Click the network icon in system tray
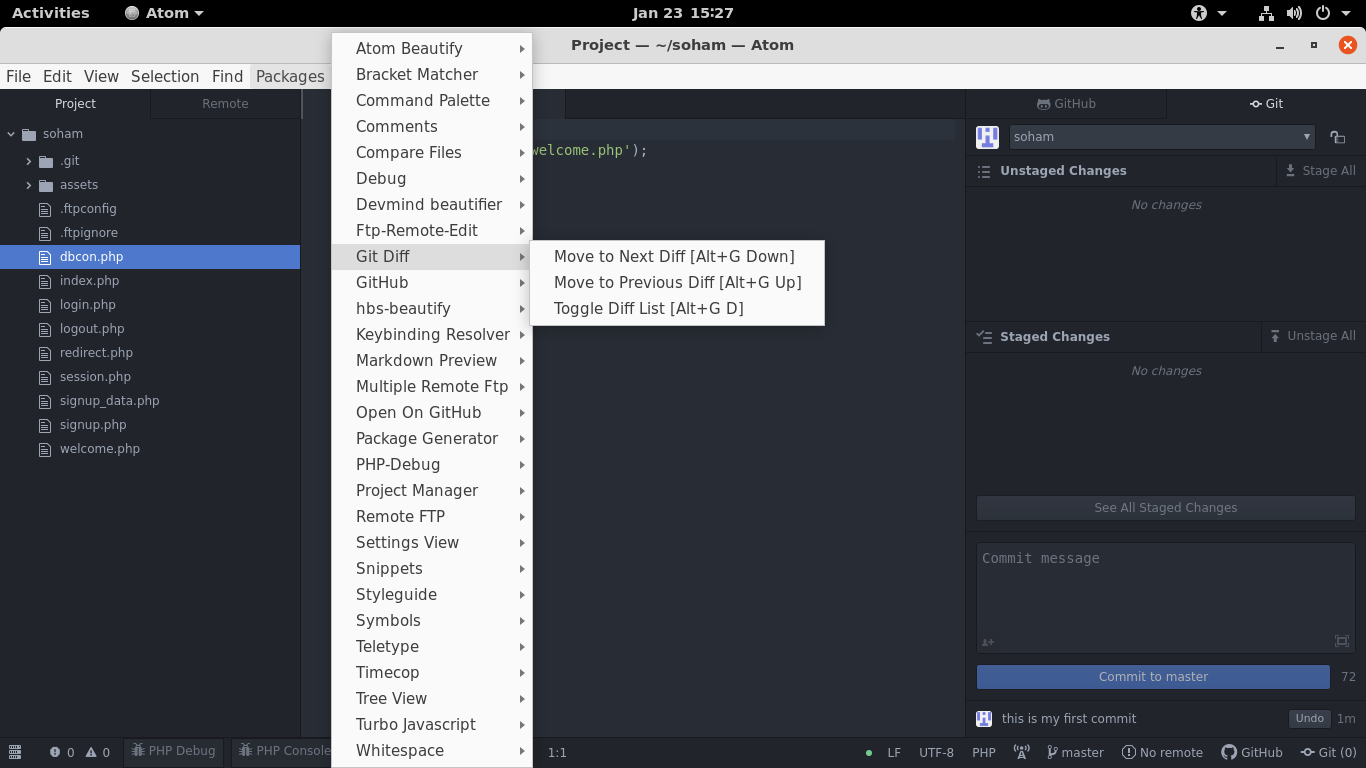 click(x=1266, y=13)
